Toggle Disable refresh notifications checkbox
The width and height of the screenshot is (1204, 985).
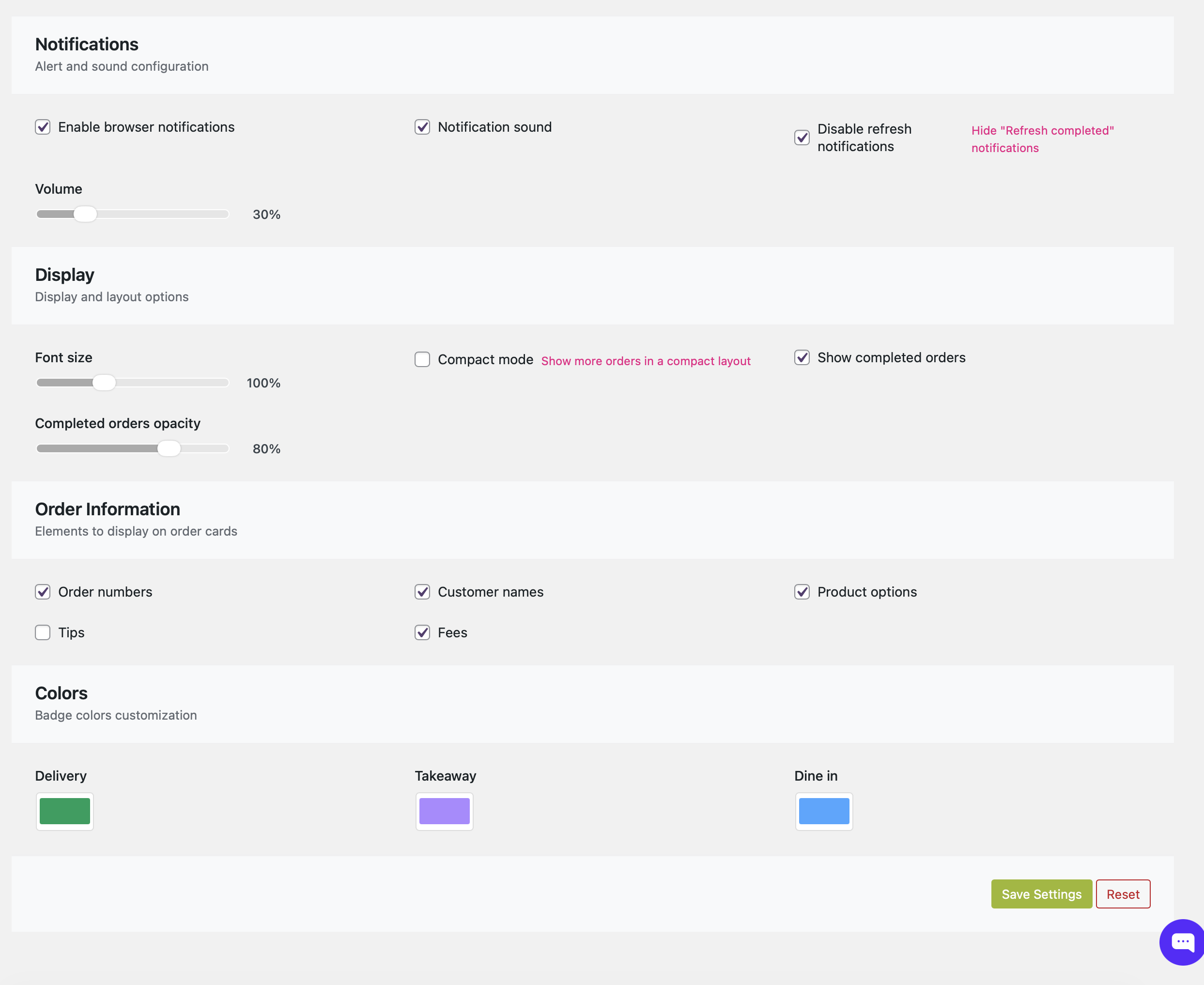pos(802,138)
